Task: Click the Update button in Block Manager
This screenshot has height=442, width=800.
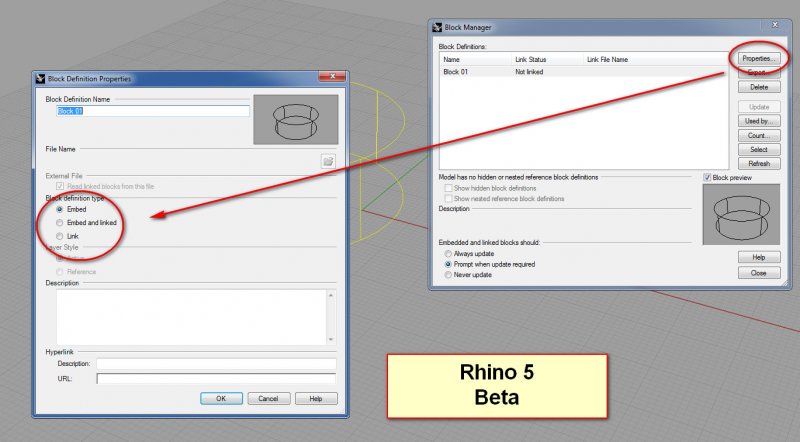Action: click(x=759, y=107)
